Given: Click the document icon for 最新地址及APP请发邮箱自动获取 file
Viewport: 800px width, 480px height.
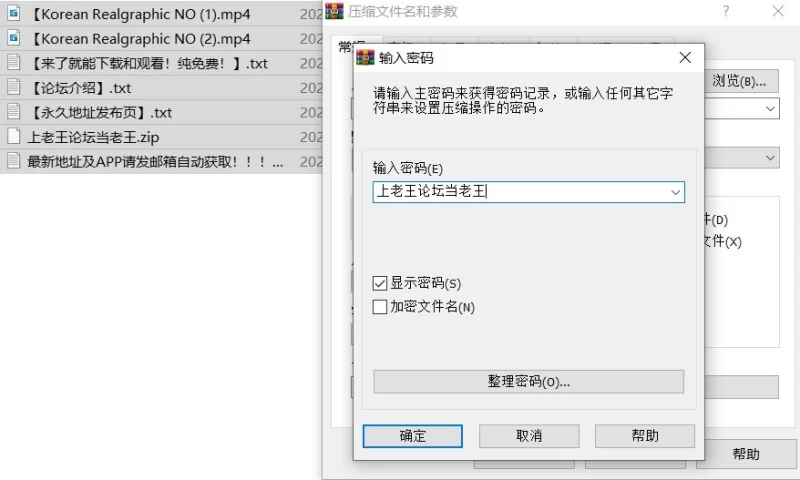Looking at the screenshot, I should point(14,161).
